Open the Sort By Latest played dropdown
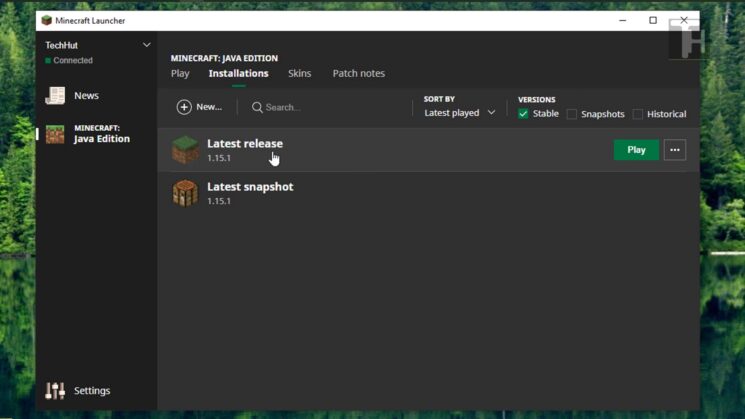Image resolution: width=745 pixels, height=419 pixels. tap(459, 113)
